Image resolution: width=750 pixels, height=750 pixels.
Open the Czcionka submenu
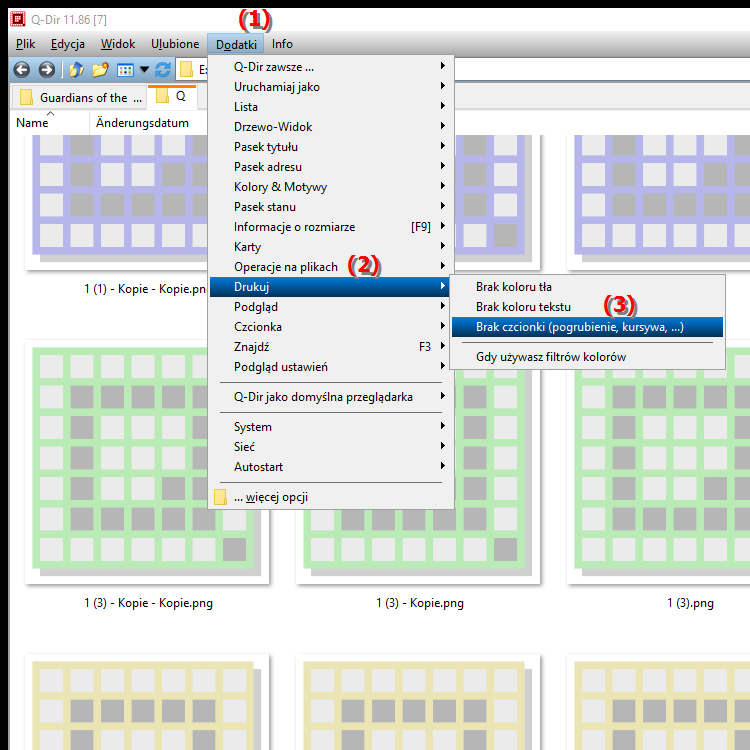point(331,327)
